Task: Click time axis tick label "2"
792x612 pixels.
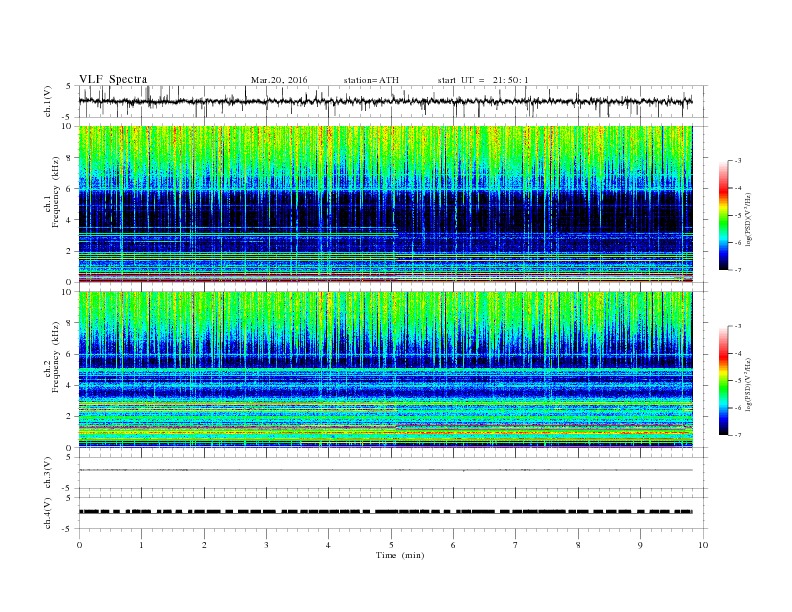Action: point(204,545)
